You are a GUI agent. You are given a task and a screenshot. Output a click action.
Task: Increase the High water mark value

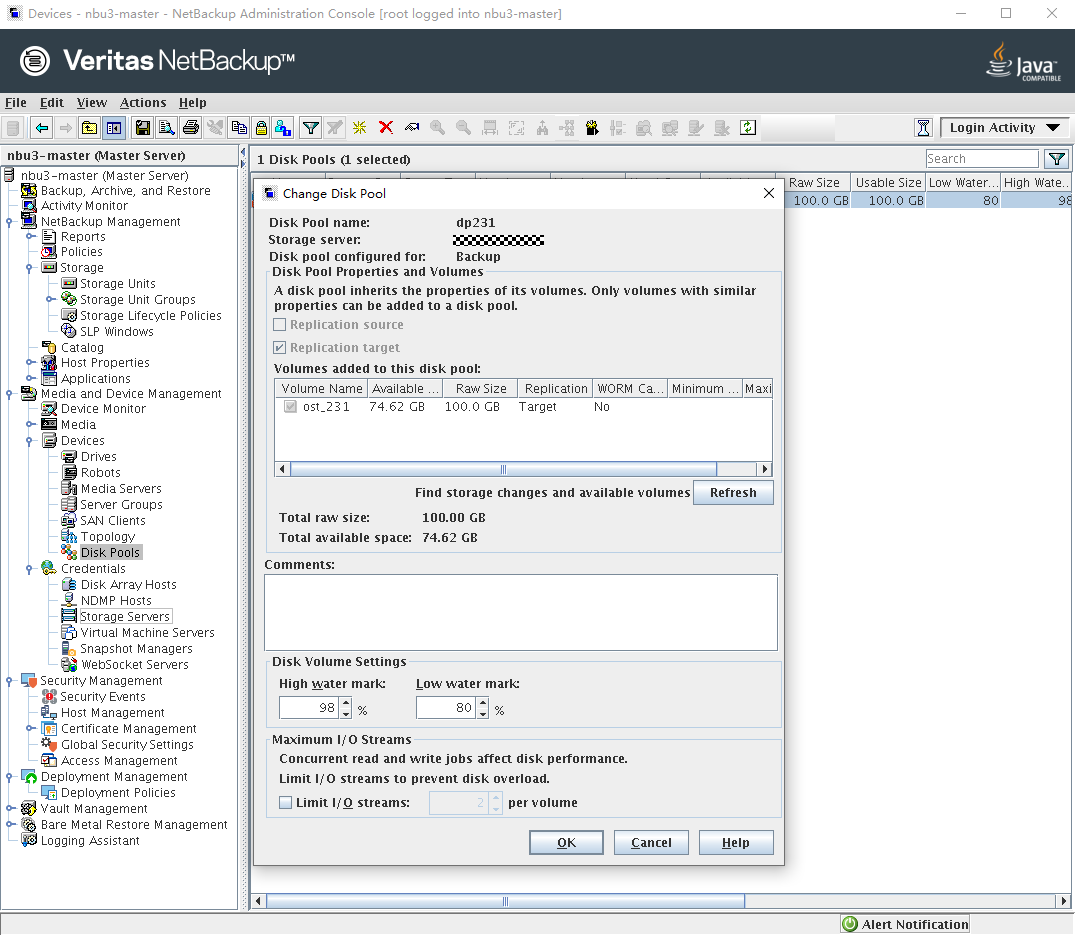(x=346, y=703)
